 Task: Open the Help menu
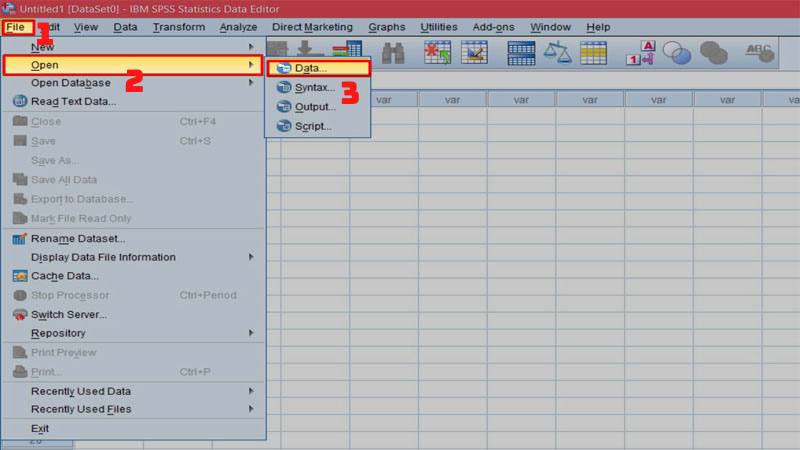tap(598, 27)
